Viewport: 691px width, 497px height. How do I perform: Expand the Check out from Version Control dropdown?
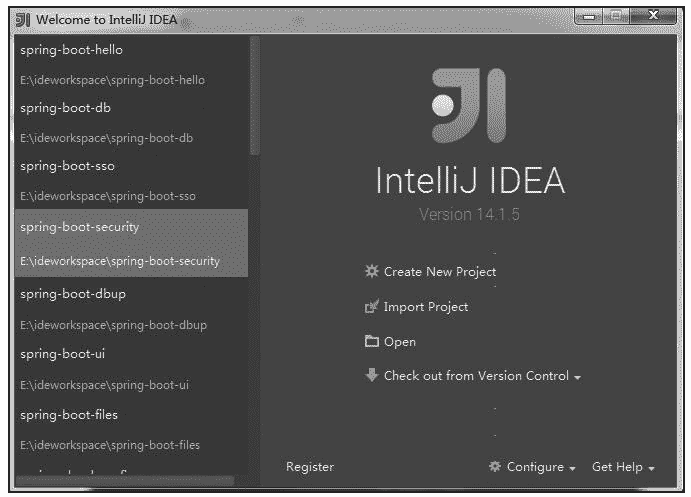tap(577, 377)
